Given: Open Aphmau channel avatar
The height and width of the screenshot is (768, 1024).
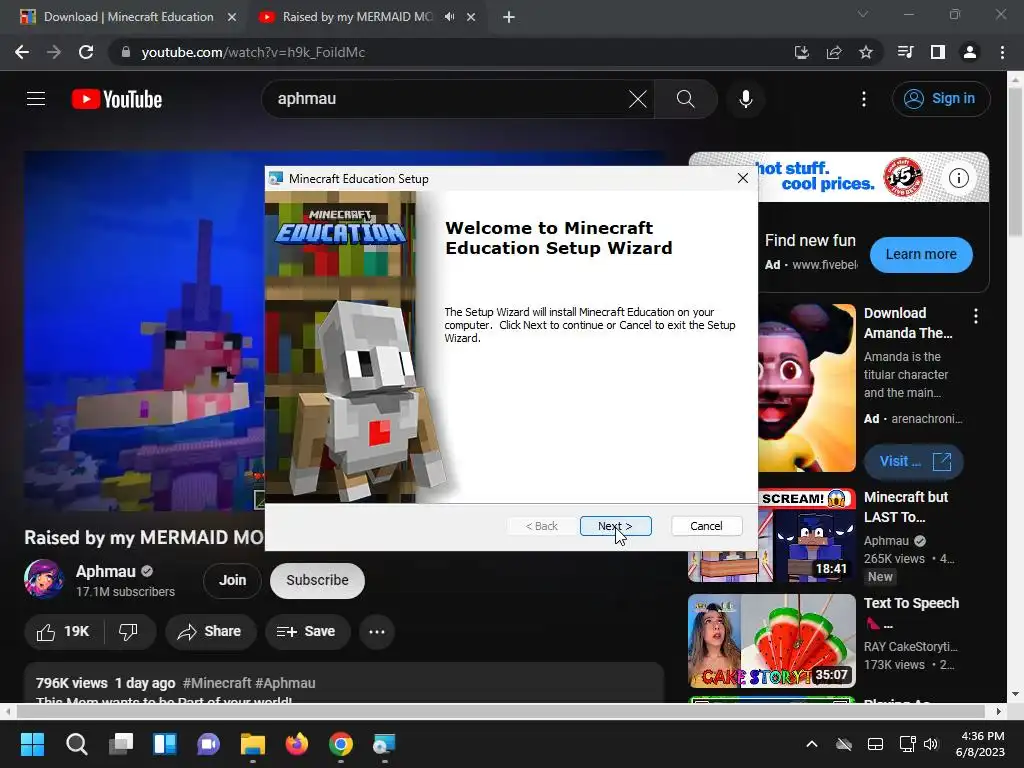Looking at the screenshot, I should point(44,579).
